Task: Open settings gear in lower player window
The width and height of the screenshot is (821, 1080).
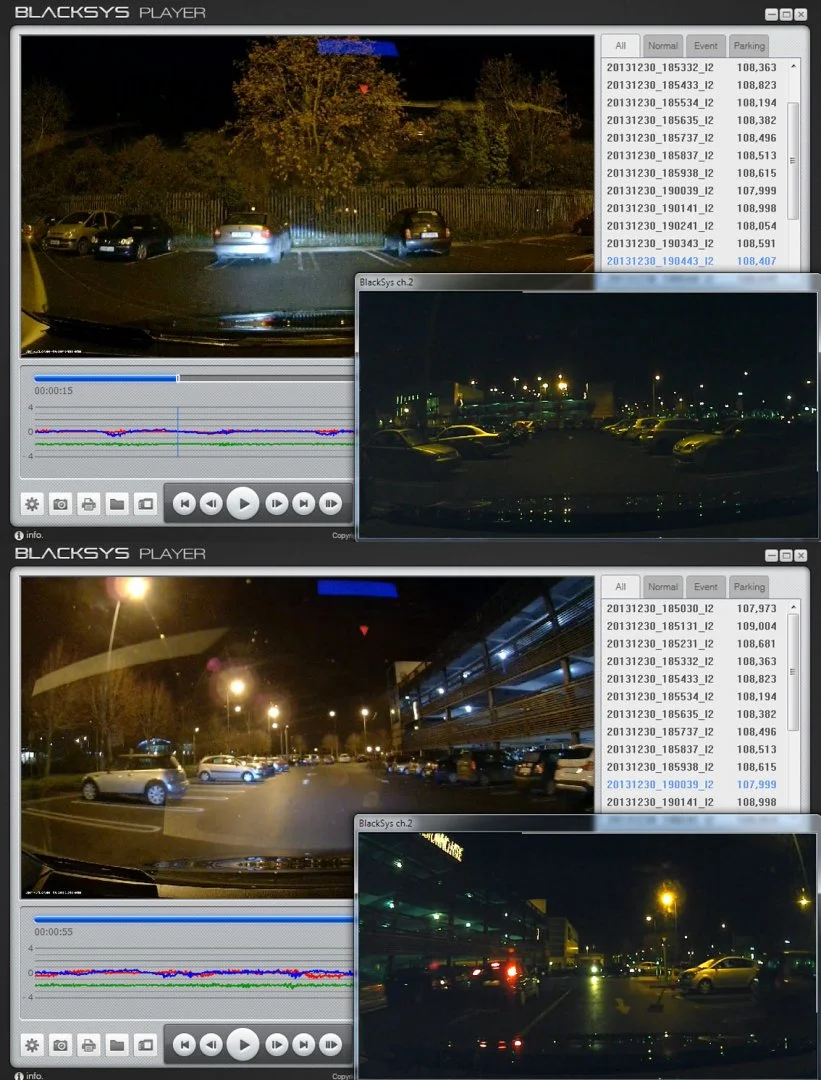Action: click(x=32, y=1045)
